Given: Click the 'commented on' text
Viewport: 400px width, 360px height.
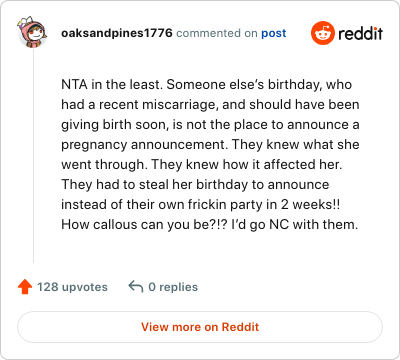Looking at the screenshot, I should coord(217,33).
